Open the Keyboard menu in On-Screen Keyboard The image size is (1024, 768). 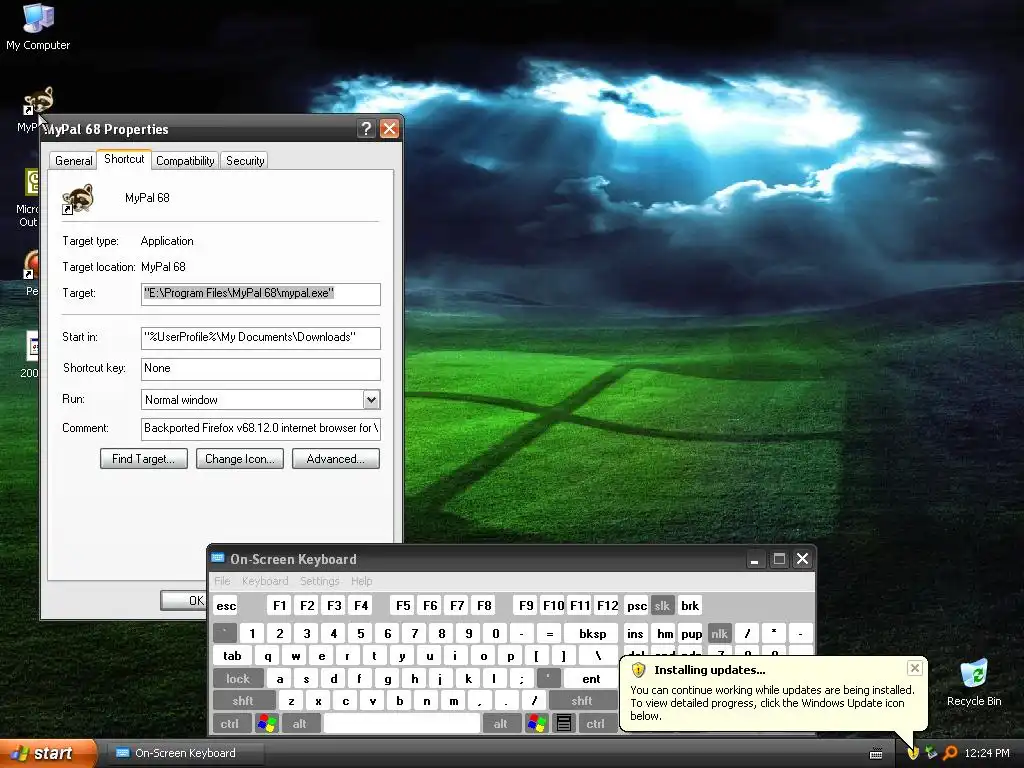coord(265,581)
